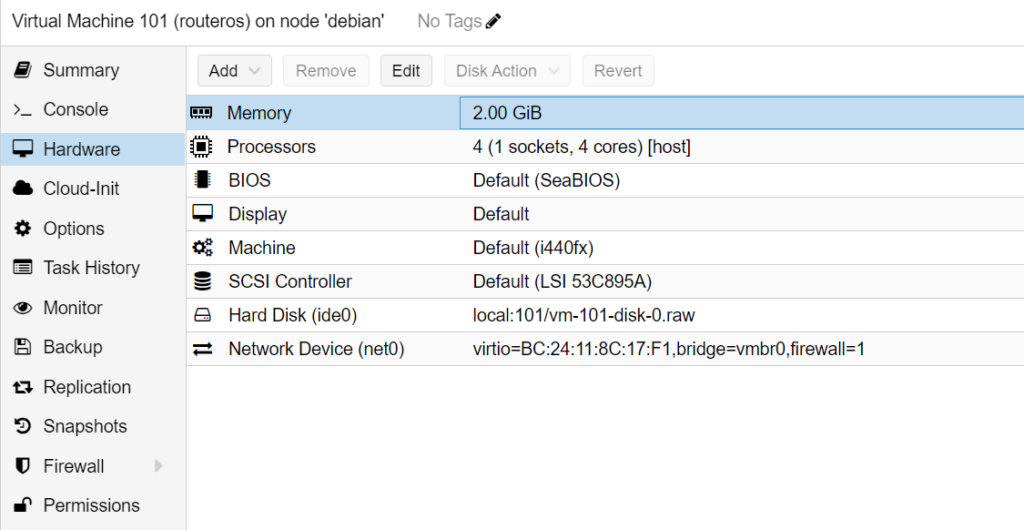Expand the Firewall submenu arrow
Viewport: 1024px width, 530px height.
pos(158,466)
